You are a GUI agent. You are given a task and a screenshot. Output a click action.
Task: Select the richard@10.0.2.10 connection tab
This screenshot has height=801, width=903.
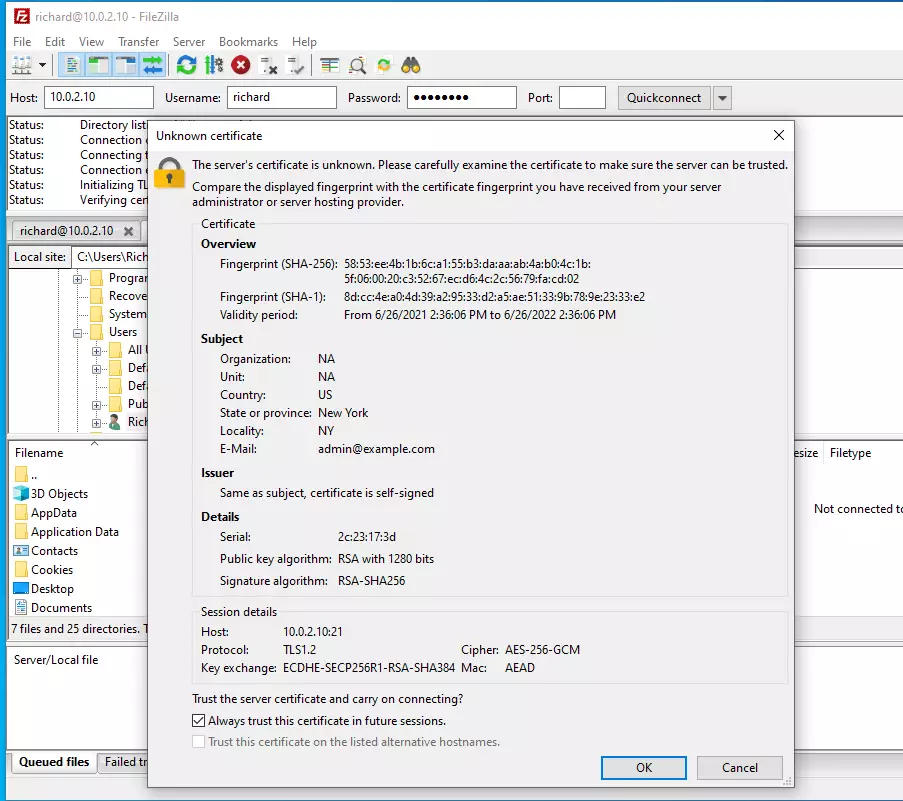point(67,230)
